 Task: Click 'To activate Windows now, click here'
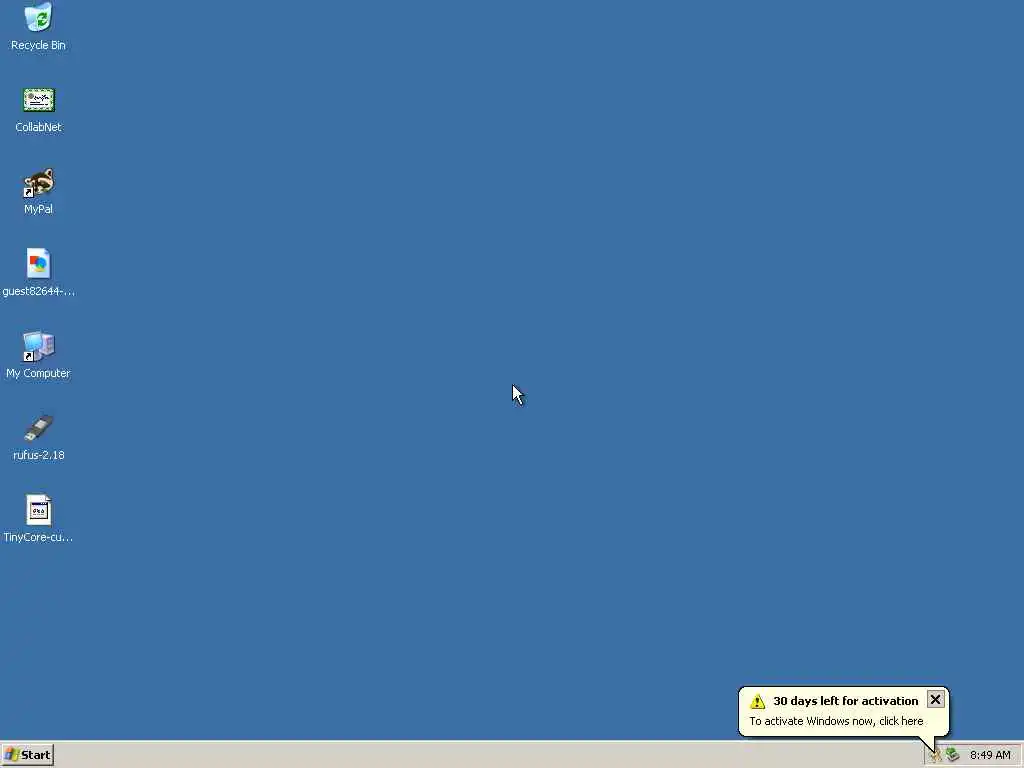[836, 721]
